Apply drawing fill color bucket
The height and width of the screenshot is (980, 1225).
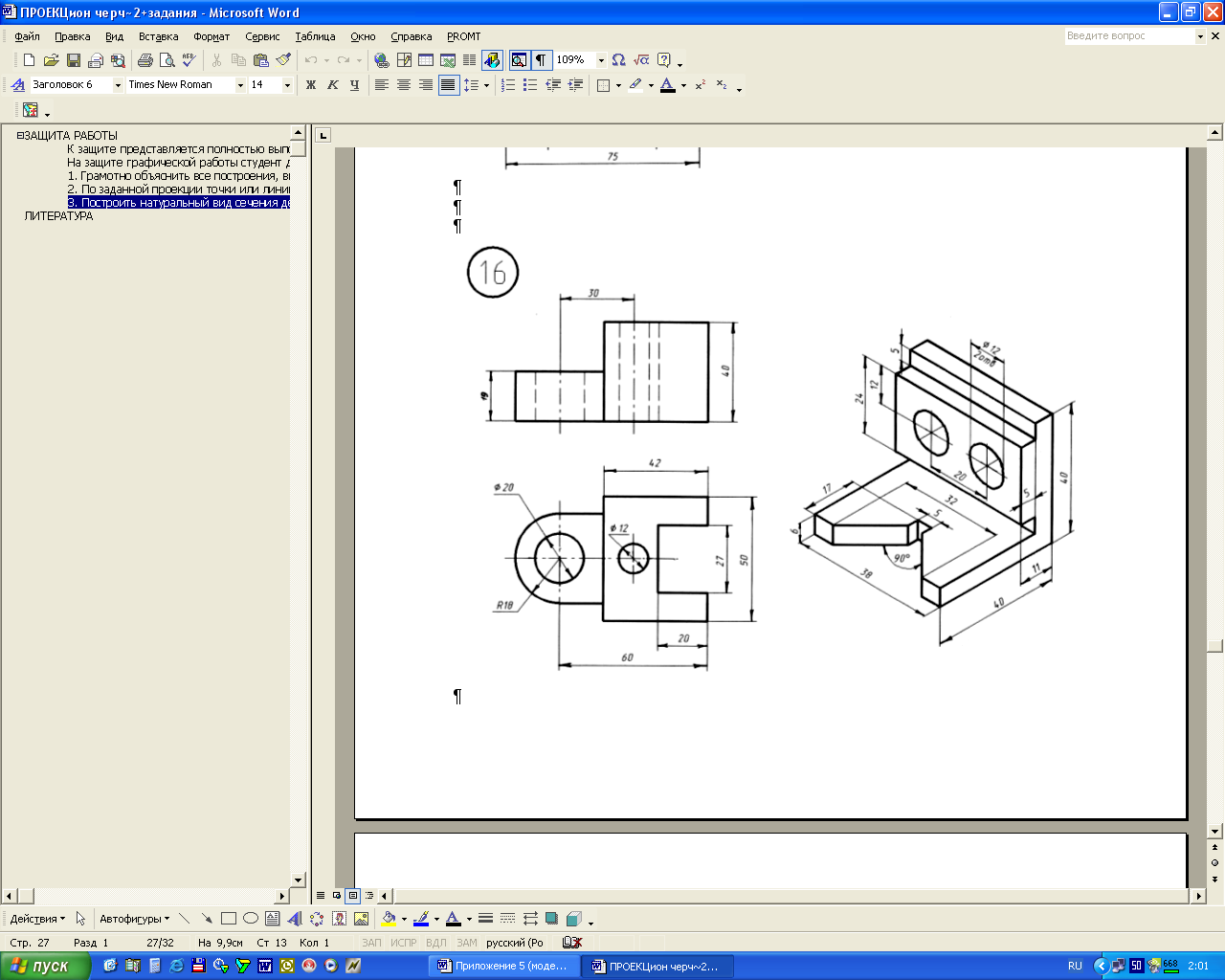pos(388,919)
